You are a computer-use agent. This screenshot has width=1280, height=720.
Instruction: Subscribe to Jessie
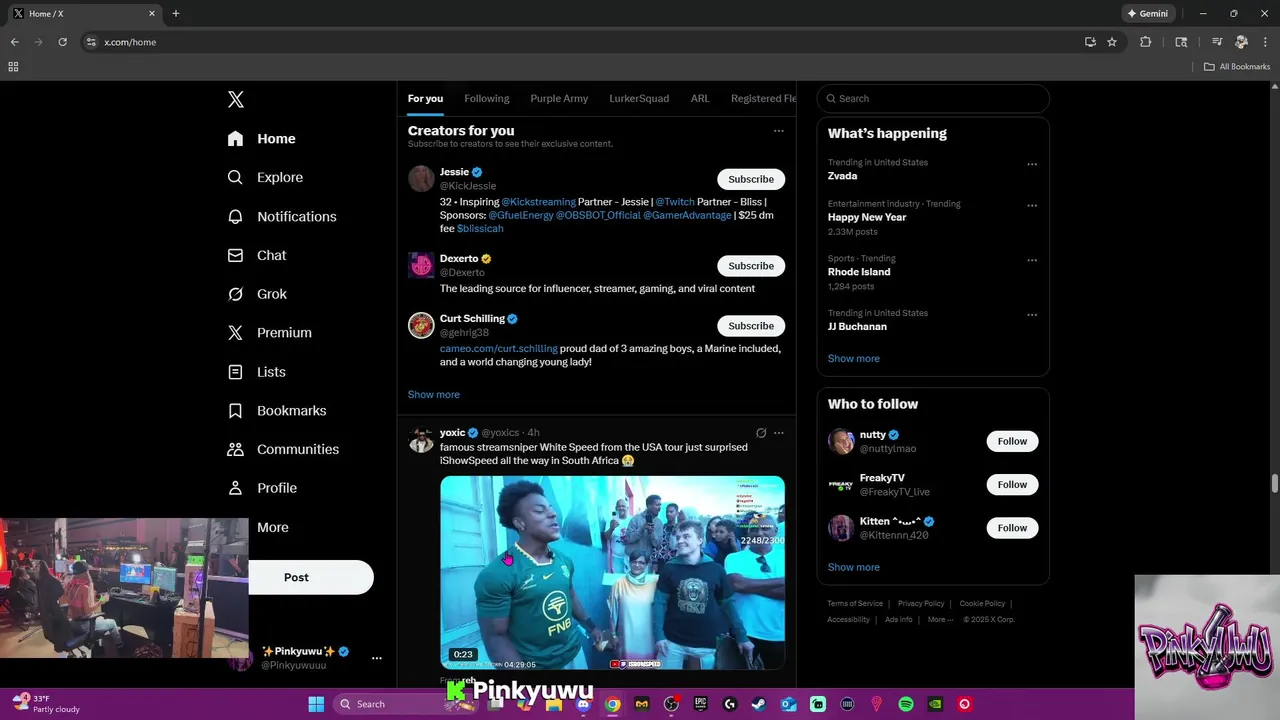[x=751, y=179]
